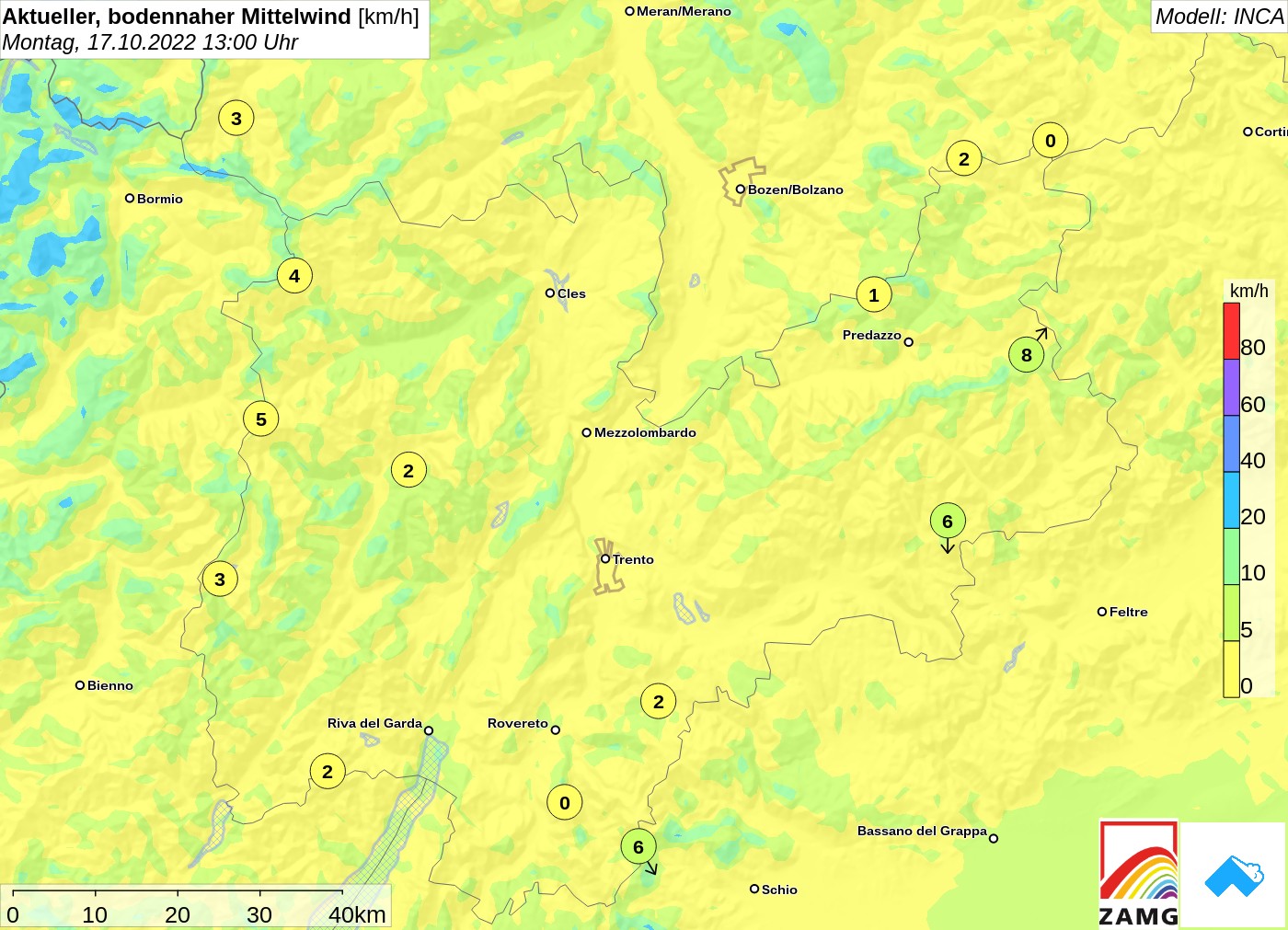Select wind station marker showing 4
This screenshot has height=930, width=1288.
[294, 275]
